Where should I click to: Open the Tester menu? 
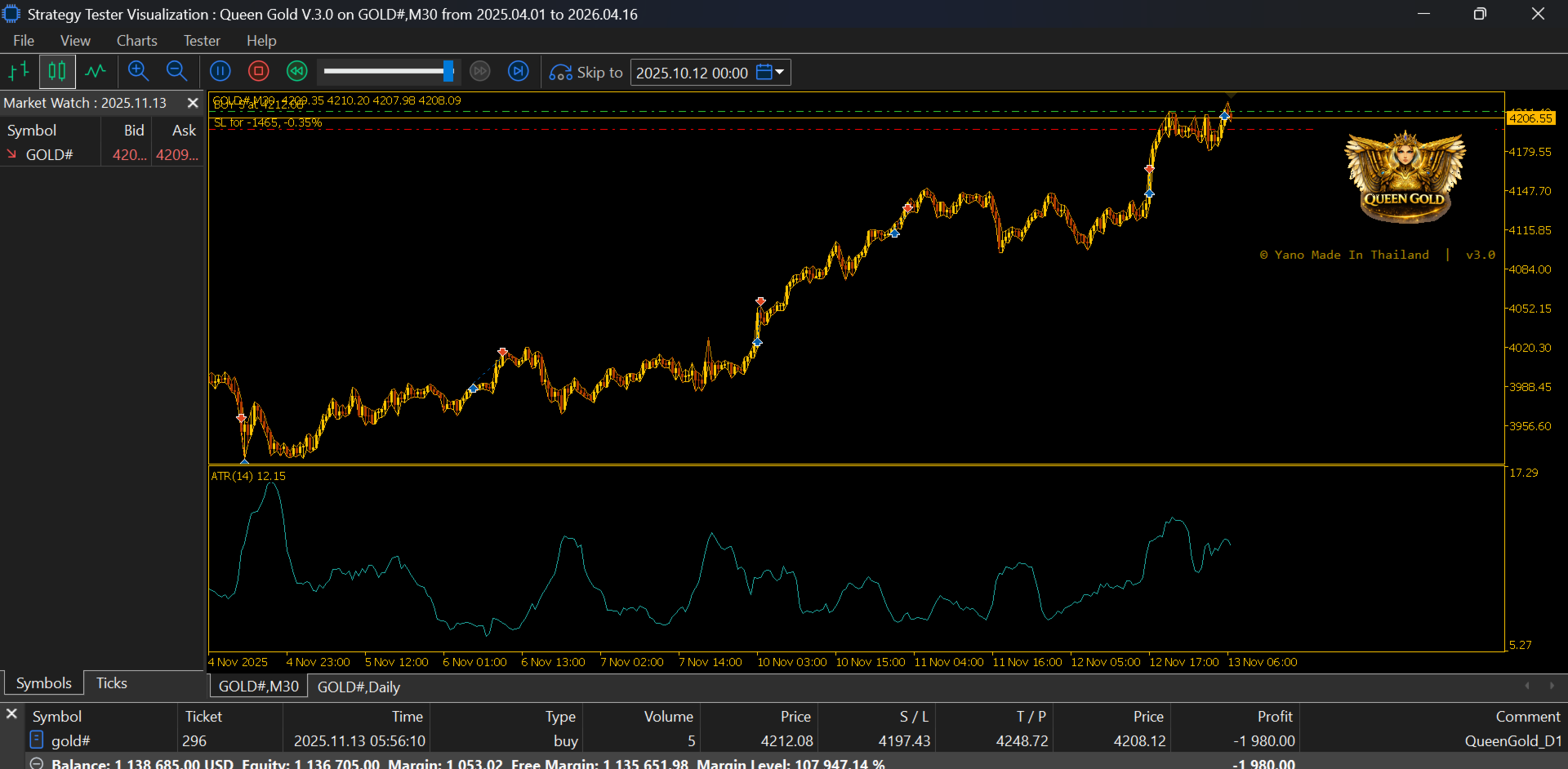tap(202, 41)
